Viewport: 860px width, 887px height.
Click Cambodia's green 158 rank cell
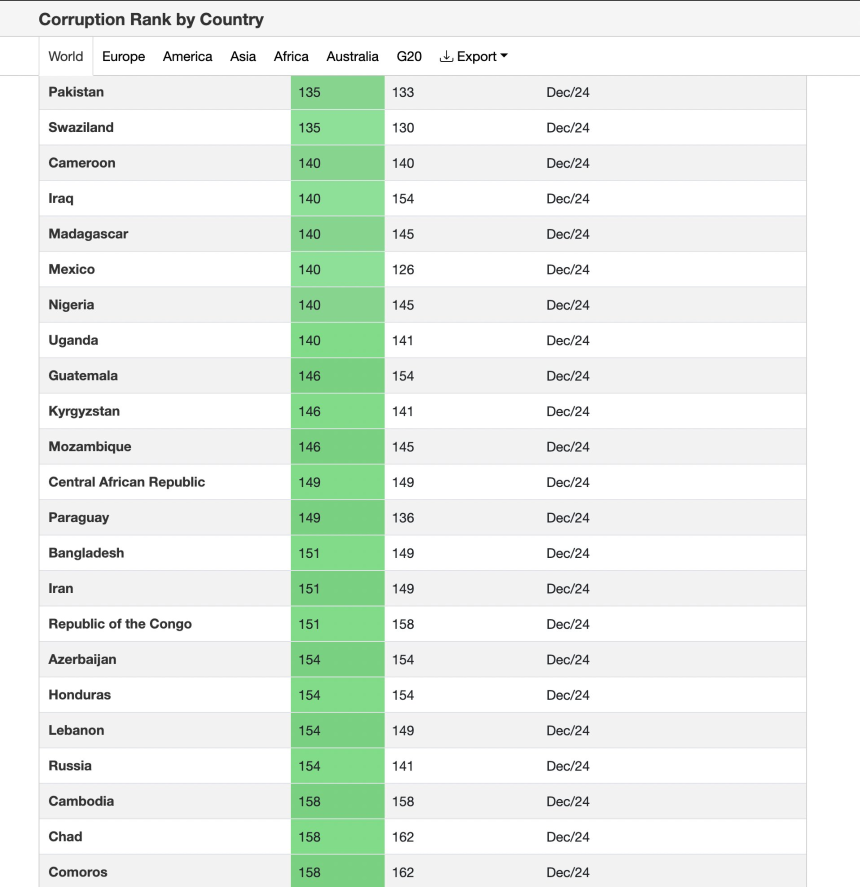point(338,801)
